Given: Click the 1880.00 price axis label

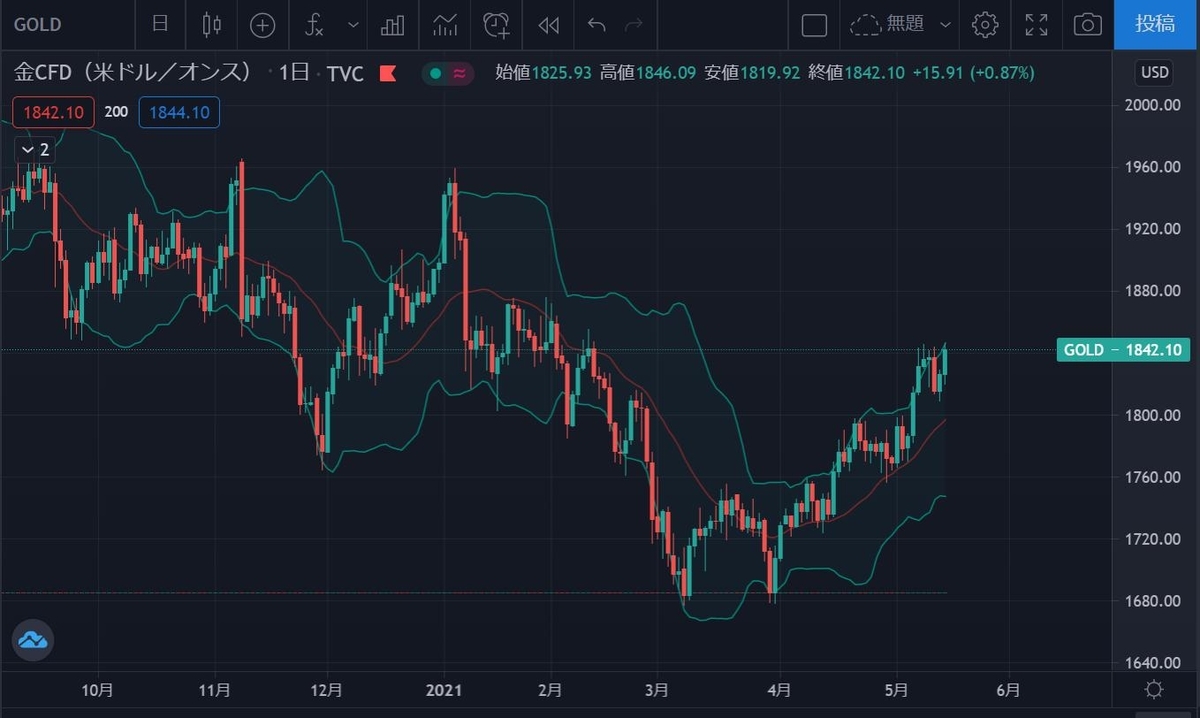Looking at the screenshot, I should [1153, 291].
